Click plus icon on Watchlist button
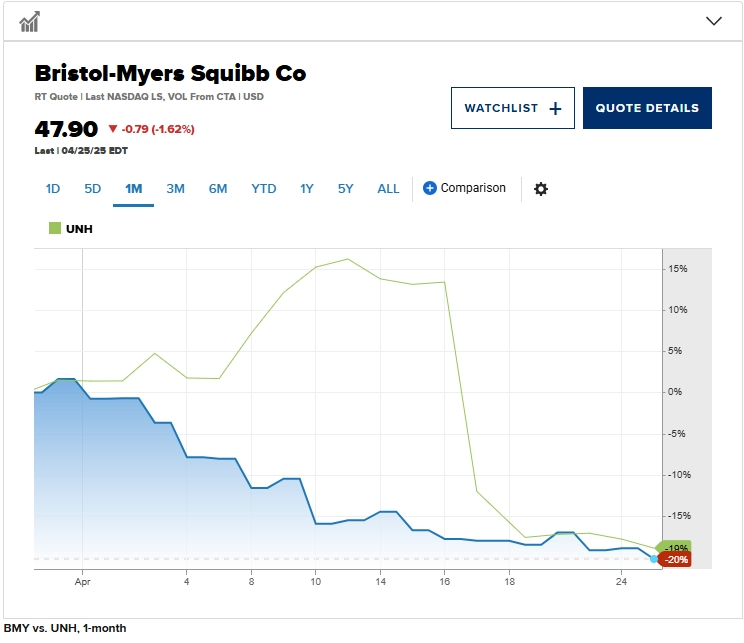 coord(556,108)
